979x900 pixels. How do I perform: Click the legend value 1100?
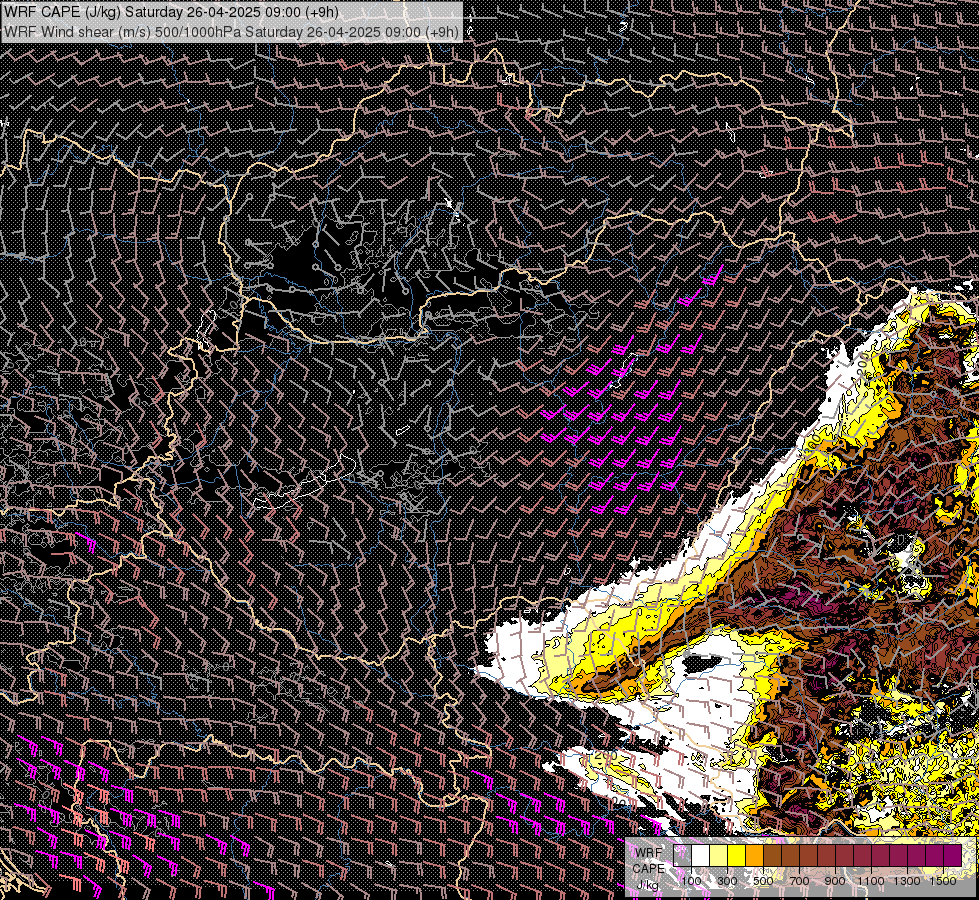click(x=870, y=881)
